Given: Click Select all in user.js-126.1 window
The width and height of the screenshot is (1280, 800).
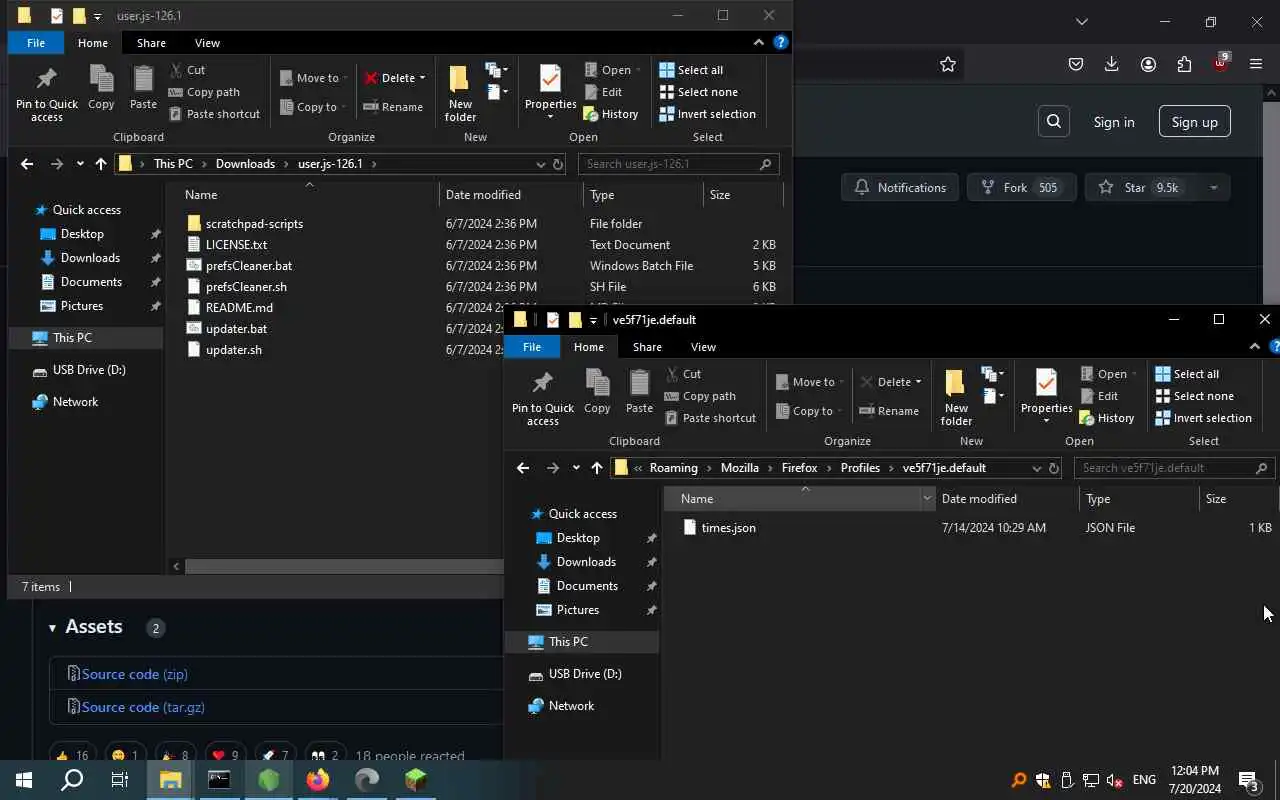Looking at the screenshot, I should 691,70.
